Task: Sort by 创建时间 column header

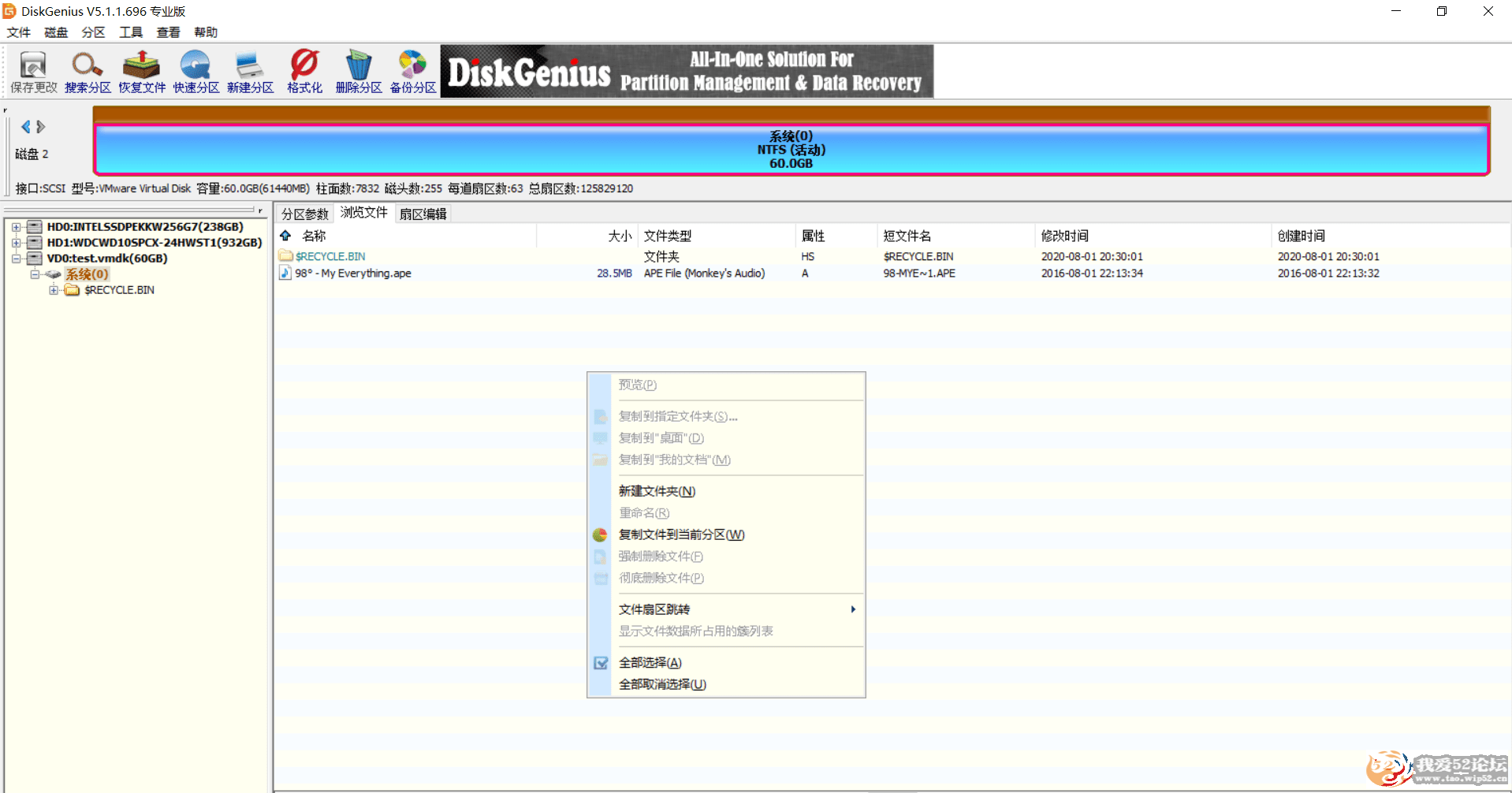Action: (1301, 236)
